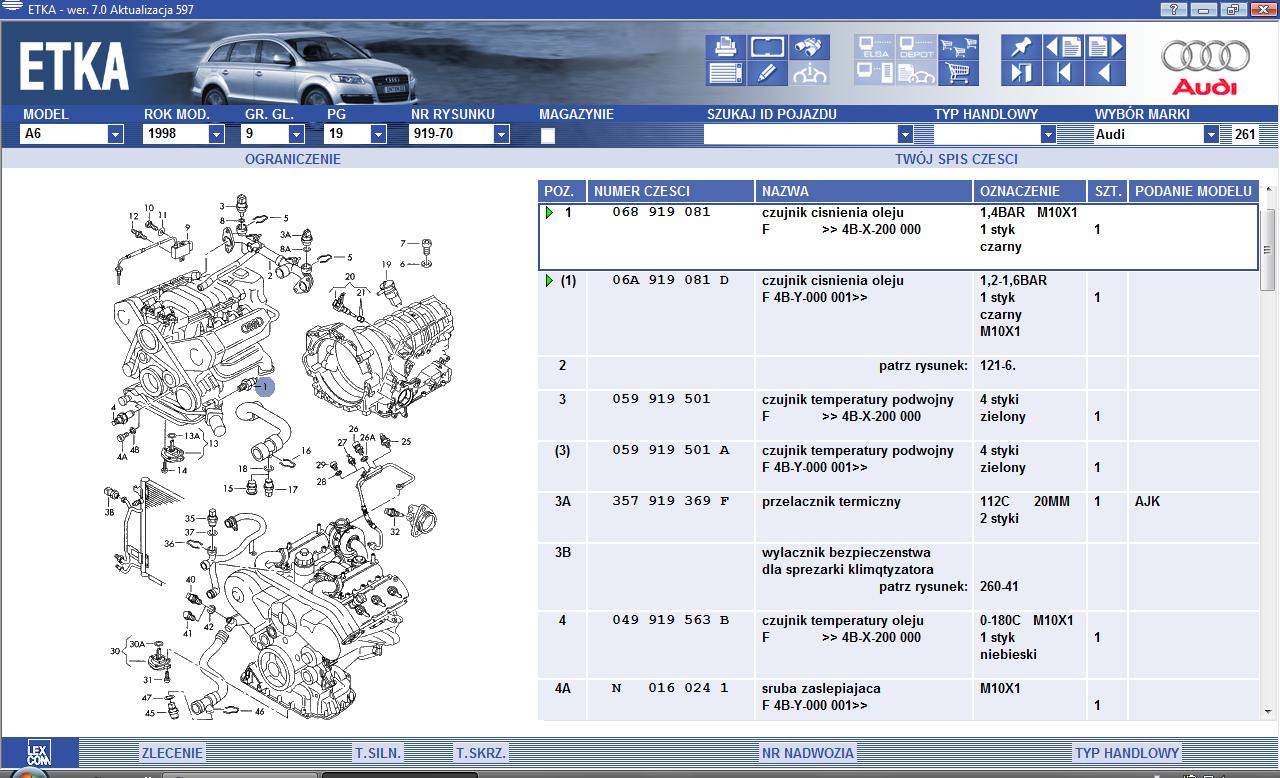Open the OGRANICZENIE tab
The width and height of the screenshot is (1280, 778).
pyautogui.click(x=293, y=159)
